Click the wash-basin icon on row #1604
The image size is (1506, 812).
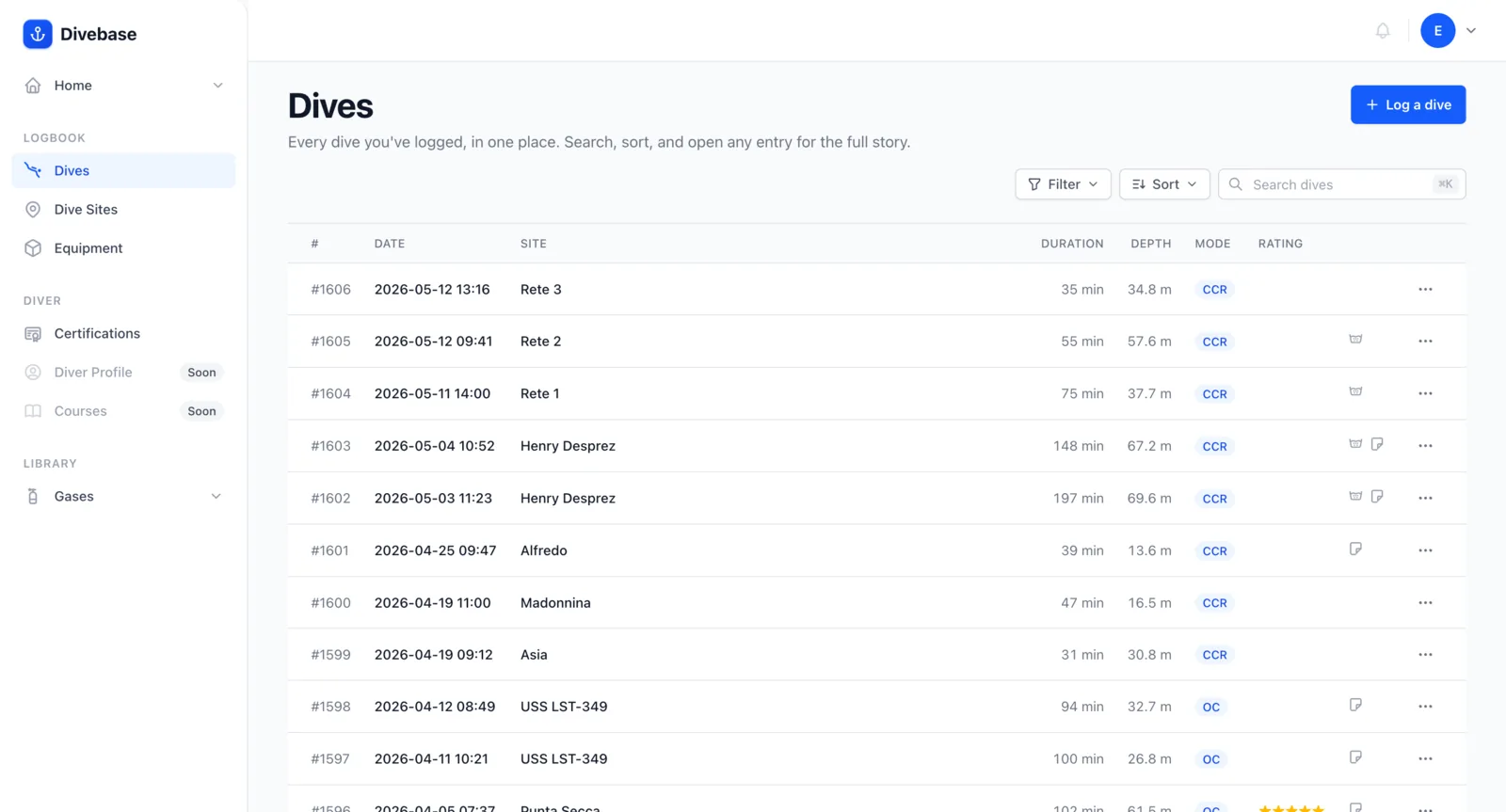1355,392
